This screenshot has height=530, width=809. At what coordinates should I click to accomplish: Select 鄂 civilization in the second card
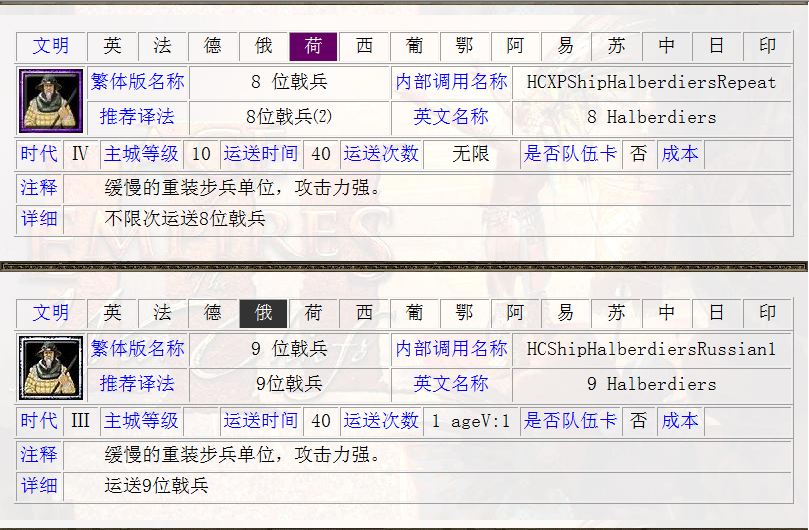point(464,313)
